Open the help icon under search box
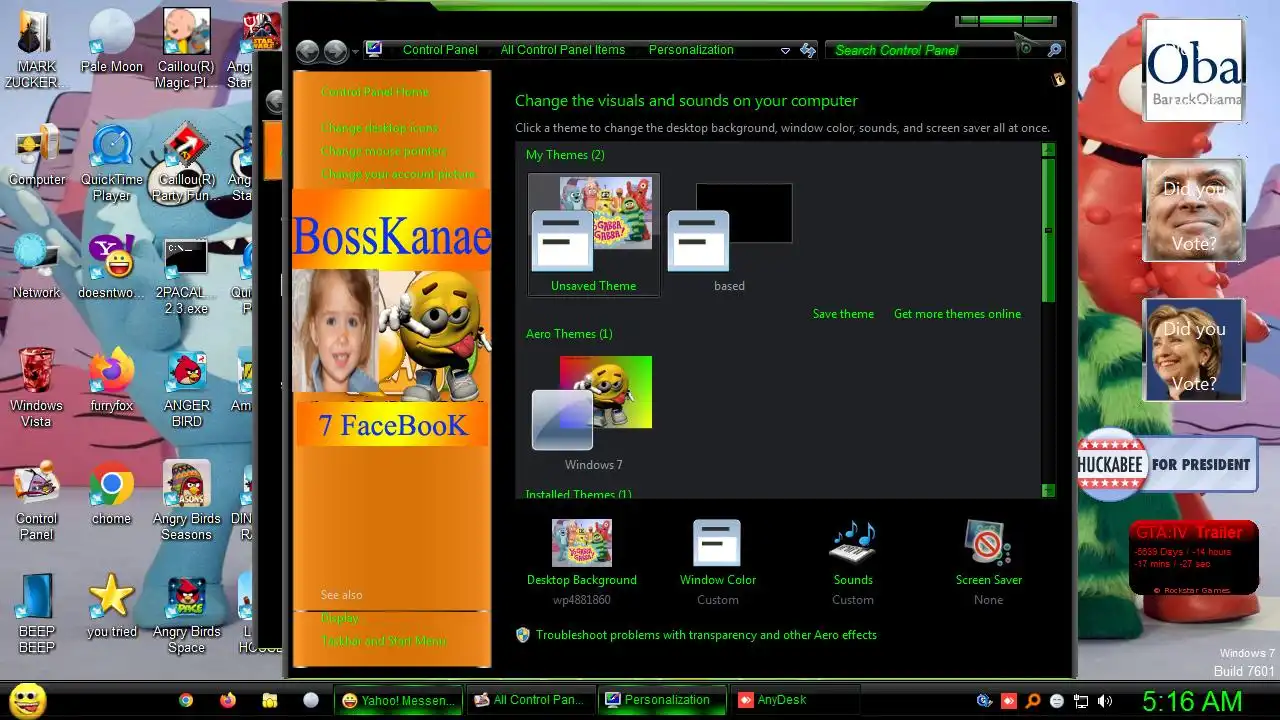This screenshot has width=1280, height=720. point(1058,79)
